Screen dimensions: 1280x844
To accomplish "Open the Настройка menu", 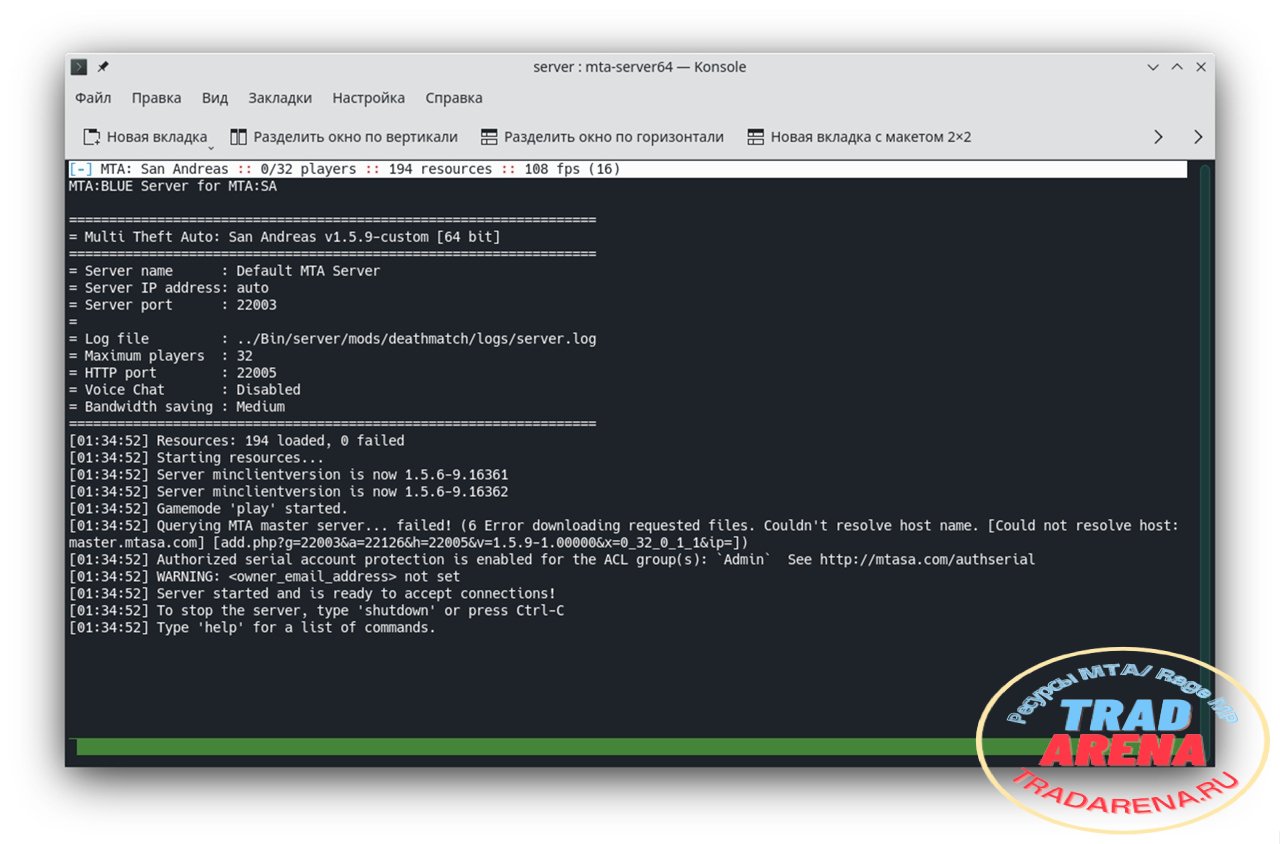I will [x=369, y=98].
